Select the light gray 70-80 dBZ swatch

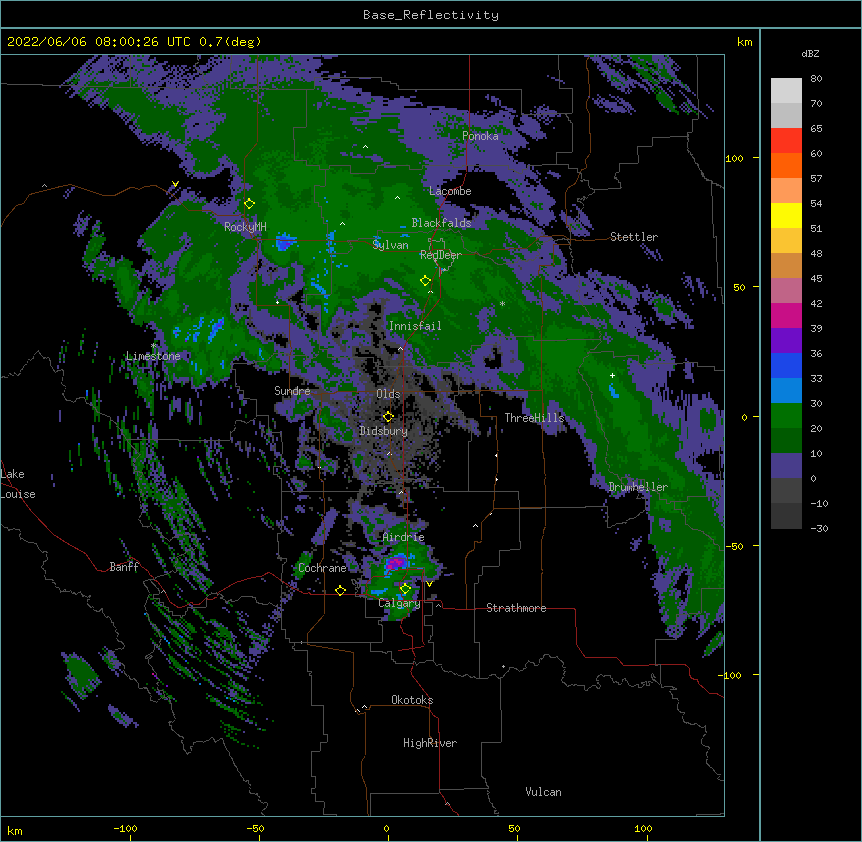pos(786,90)
